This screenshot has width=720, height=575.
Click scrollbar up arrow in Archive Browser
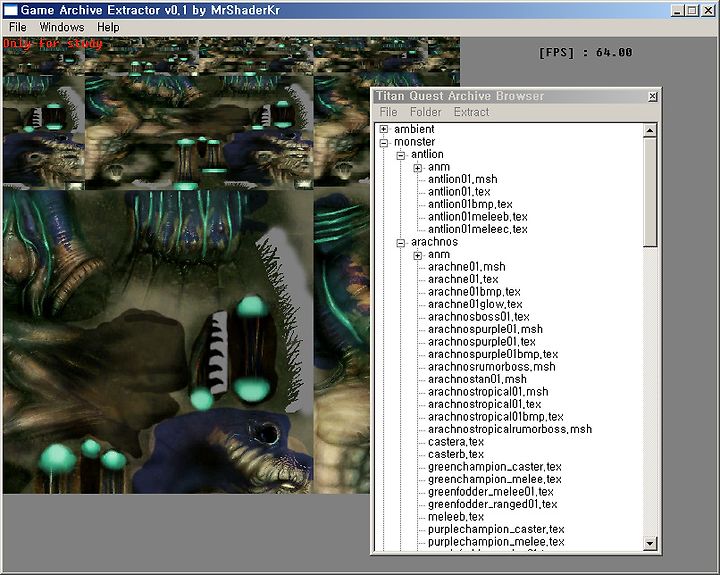pos(649,130)
